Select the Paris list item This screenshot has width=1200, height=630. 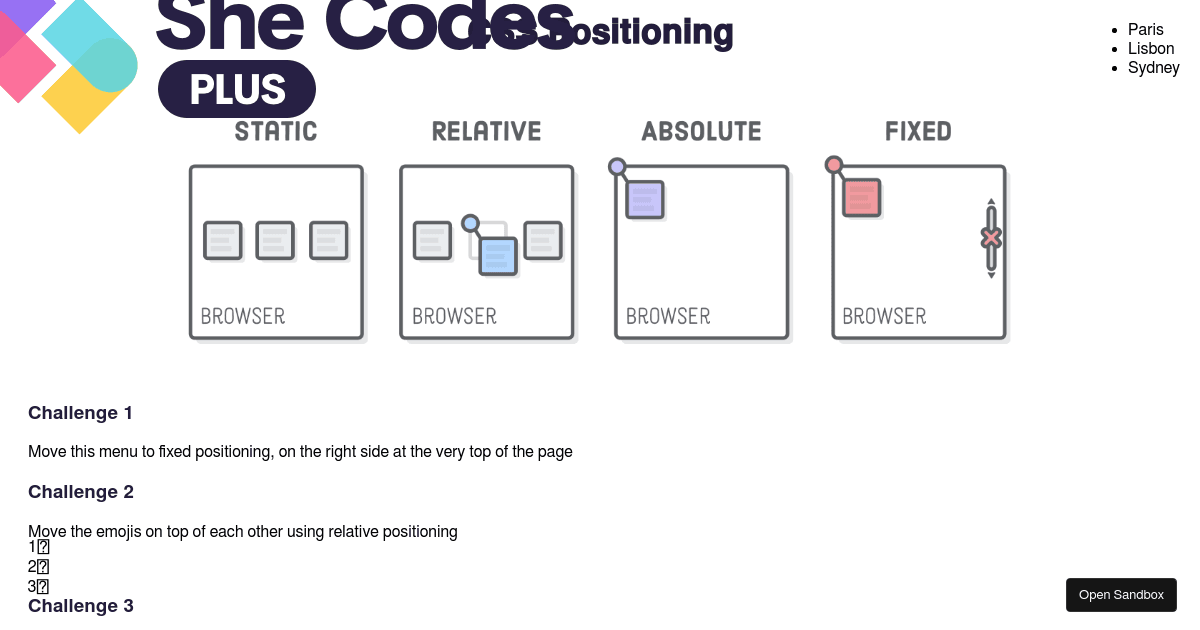[x=1146, y=29]
